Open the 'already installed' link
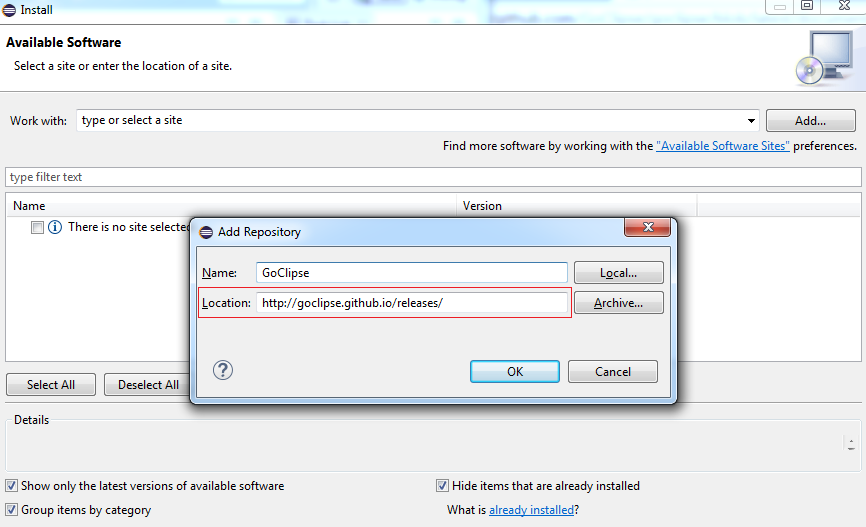866x527 pixels. click(531, 510)
